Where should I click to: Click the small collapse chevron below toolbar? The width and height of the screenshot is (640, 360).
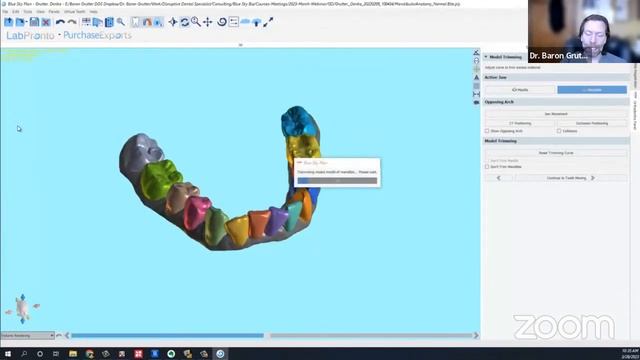(x=240, y=45)
